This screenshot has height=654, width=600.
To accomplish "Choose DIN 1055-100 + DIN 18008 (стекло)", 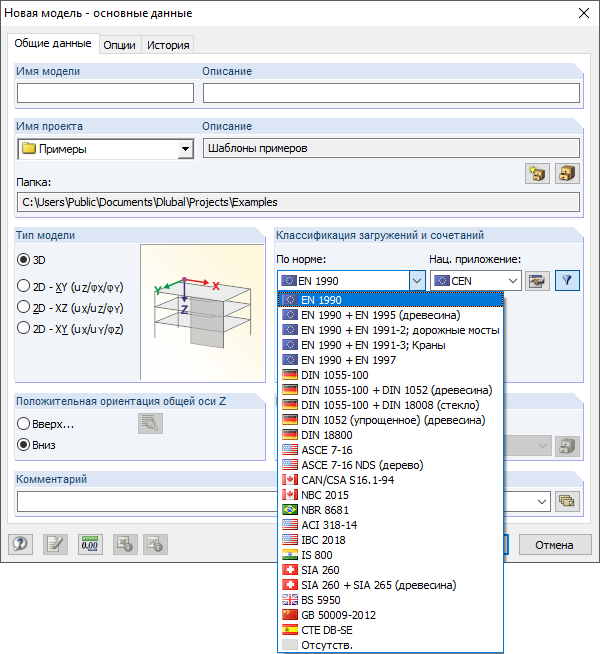I will click(x=391, y=405).
